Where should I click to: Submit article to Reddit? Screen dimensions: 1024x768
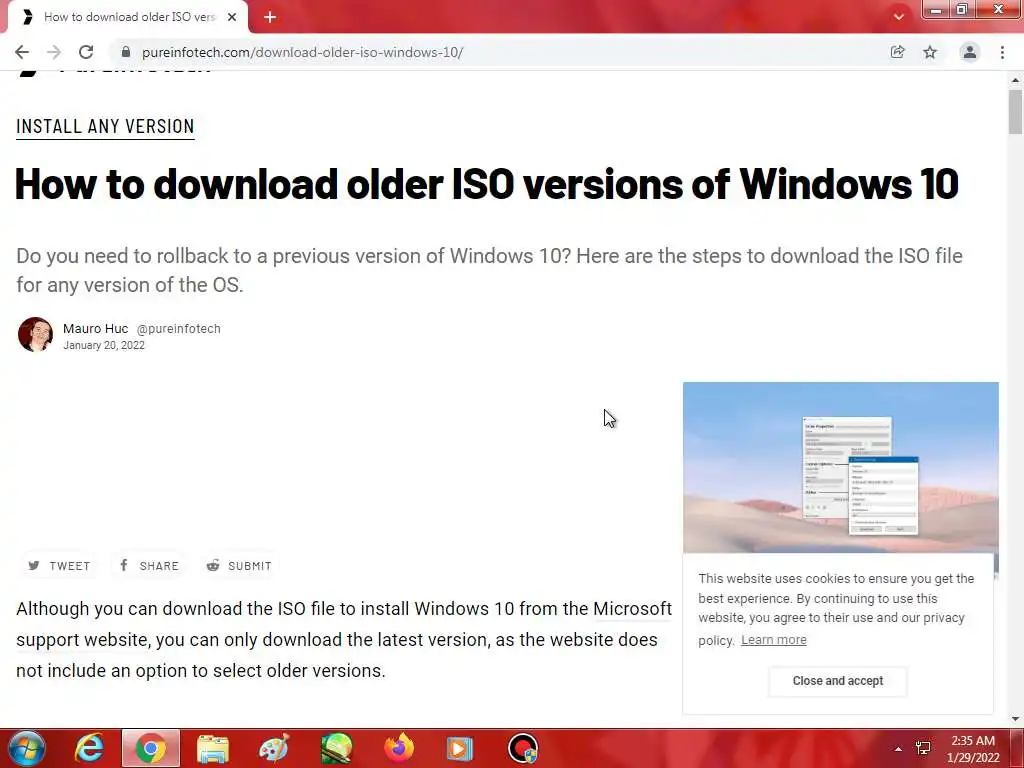coord(239,566)
